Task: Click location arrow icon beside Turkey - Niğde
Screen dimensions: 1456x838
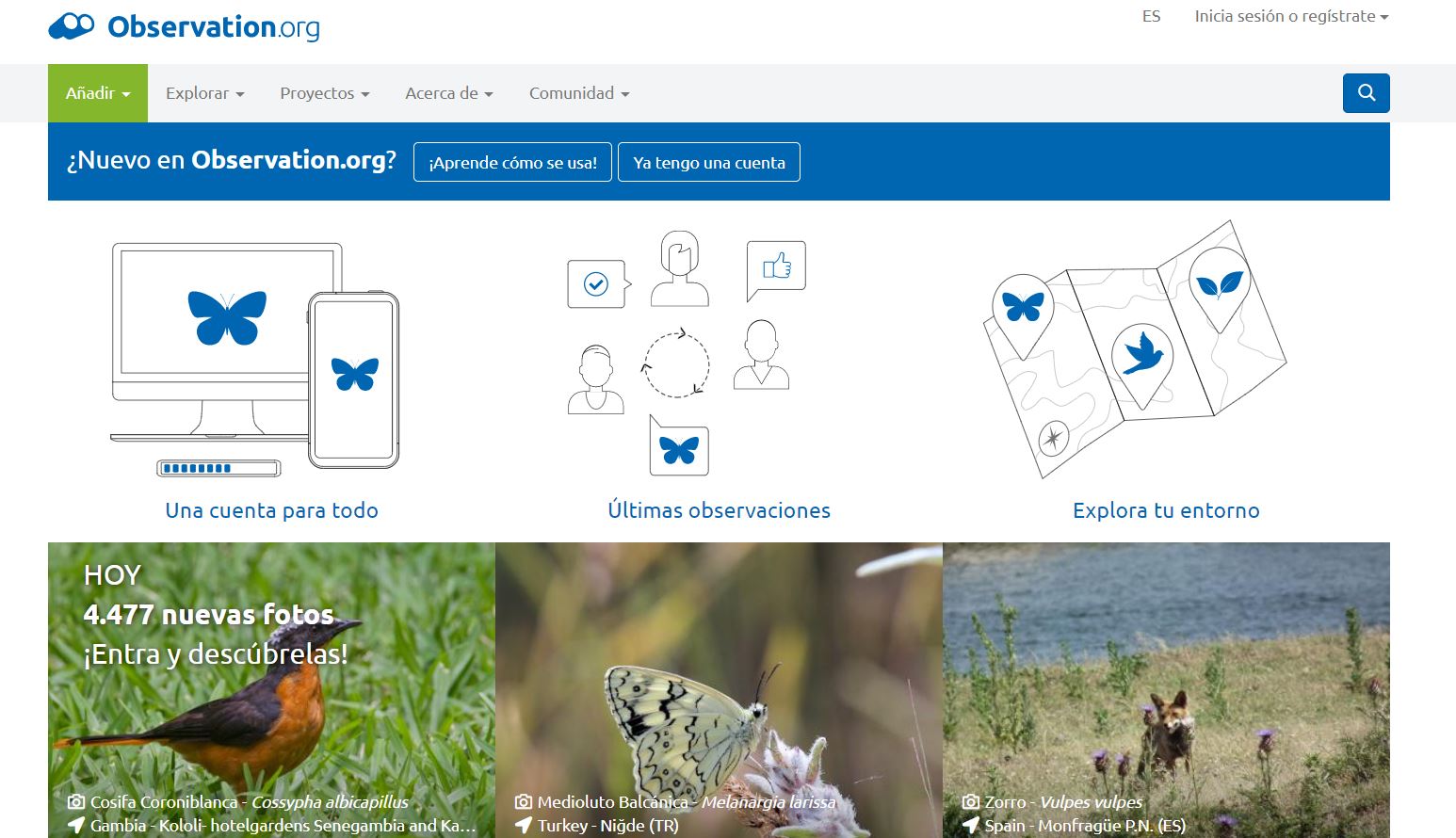Action: 524,826
